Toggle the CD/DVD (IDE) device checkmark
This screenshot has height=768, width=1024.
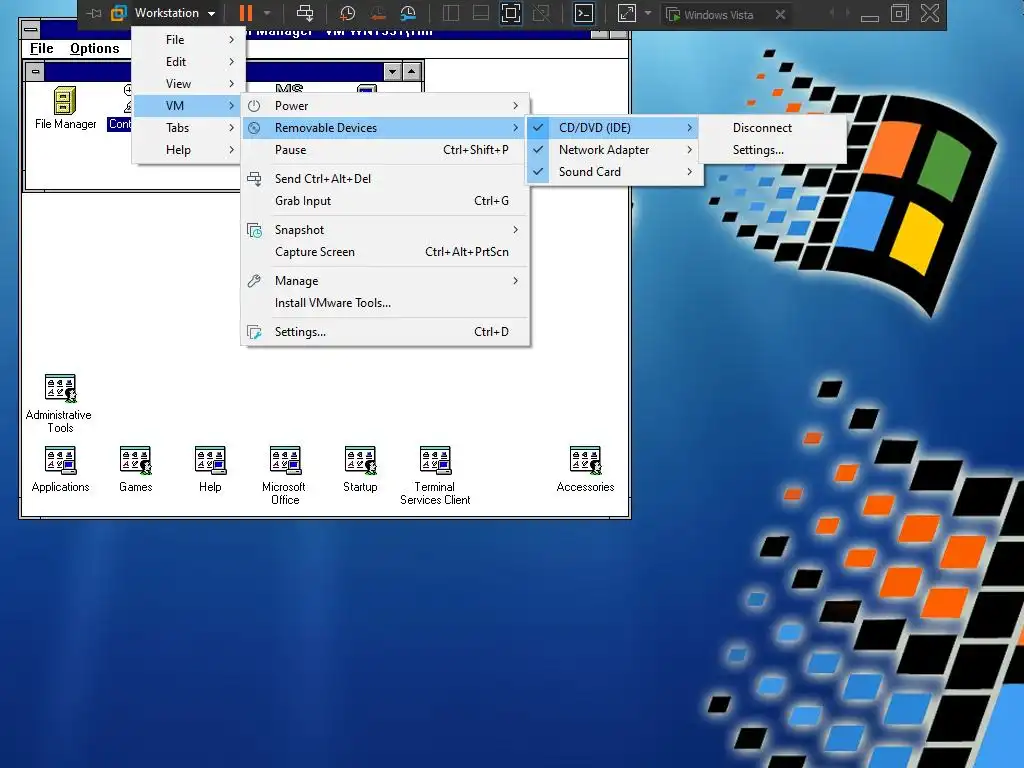(538, 128)
